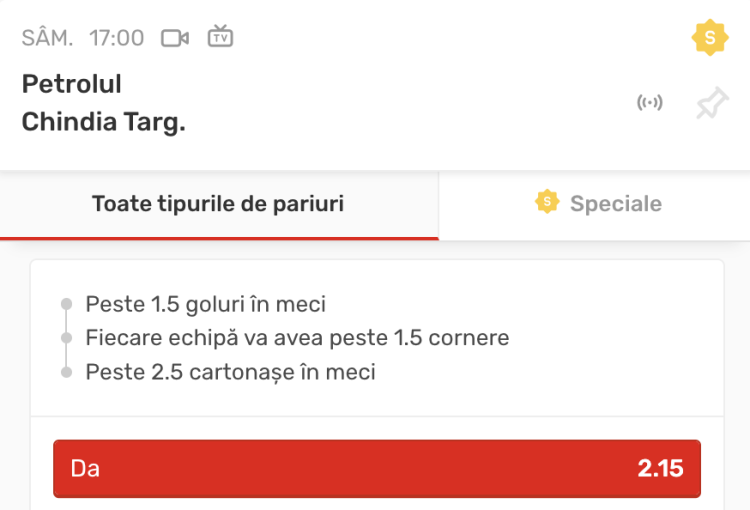This screenshot has height=510, width=750.
Task: Click the TV broadcast icon
Action: pyautogui.click(x=220, y=38)
